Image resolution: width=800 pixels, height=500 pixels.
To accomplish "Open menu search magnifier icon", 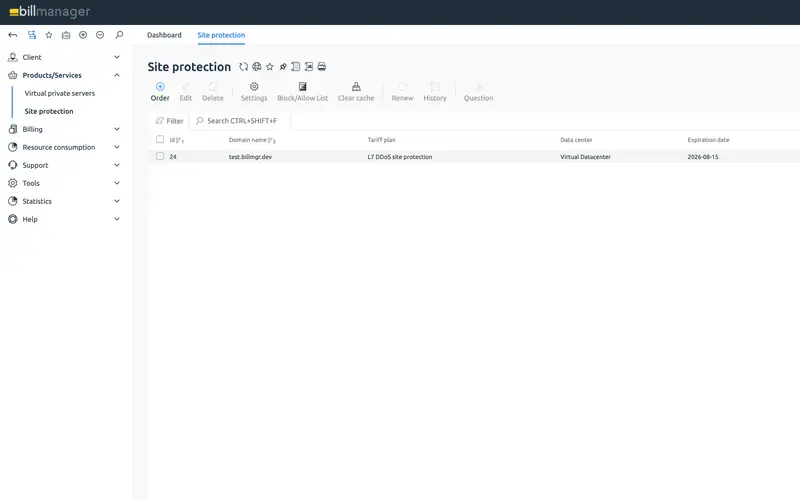I will pyautogui.click(x=119, y=35).
